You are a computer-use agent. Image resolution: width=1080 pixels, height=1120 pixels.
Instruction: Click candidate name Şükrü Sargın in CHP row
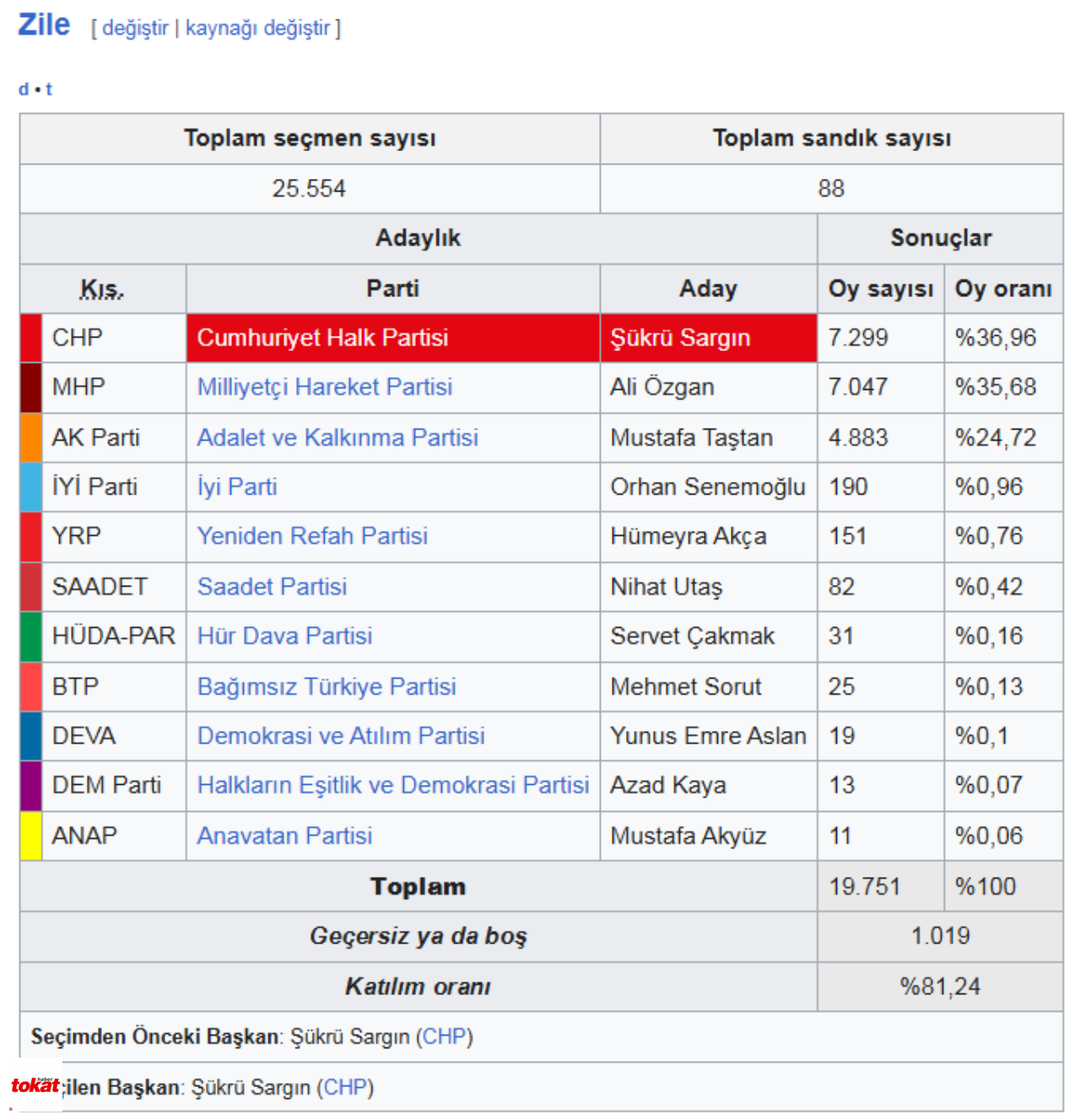[680, 338]
